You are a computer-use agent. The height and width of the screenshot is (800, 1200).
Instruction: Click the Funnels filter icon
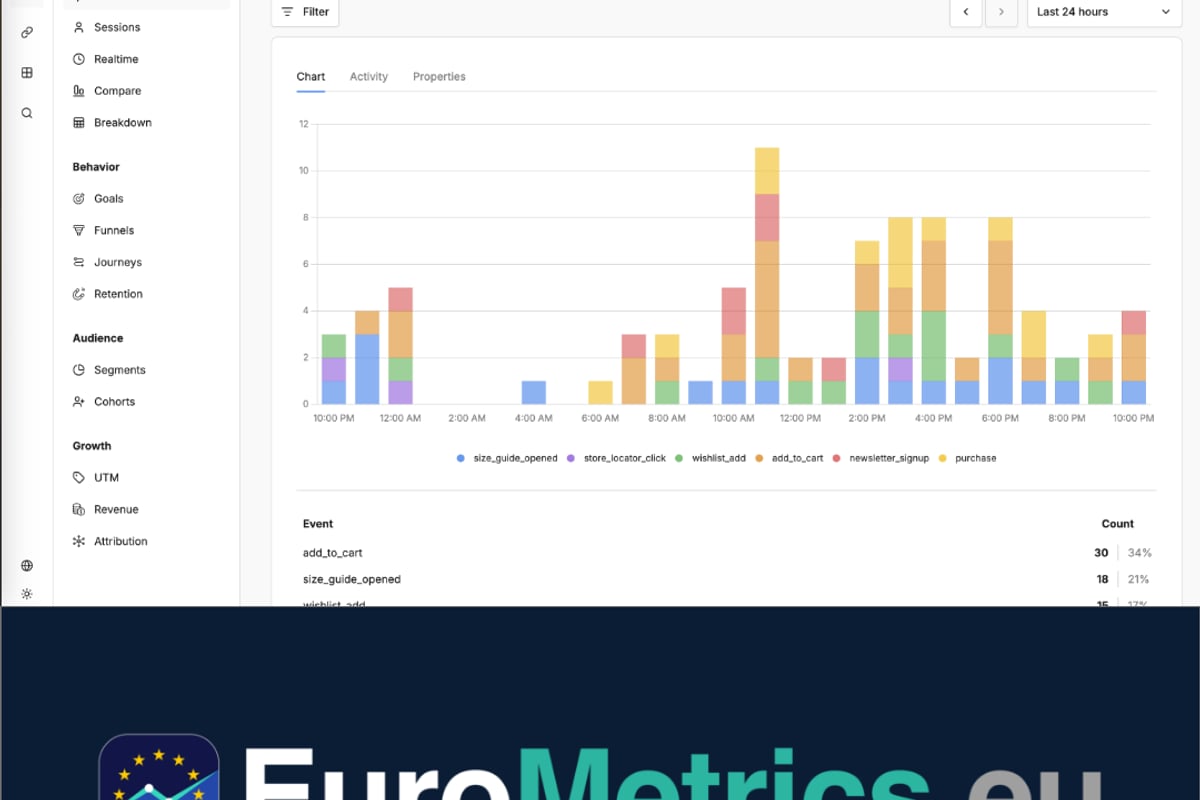79,231
